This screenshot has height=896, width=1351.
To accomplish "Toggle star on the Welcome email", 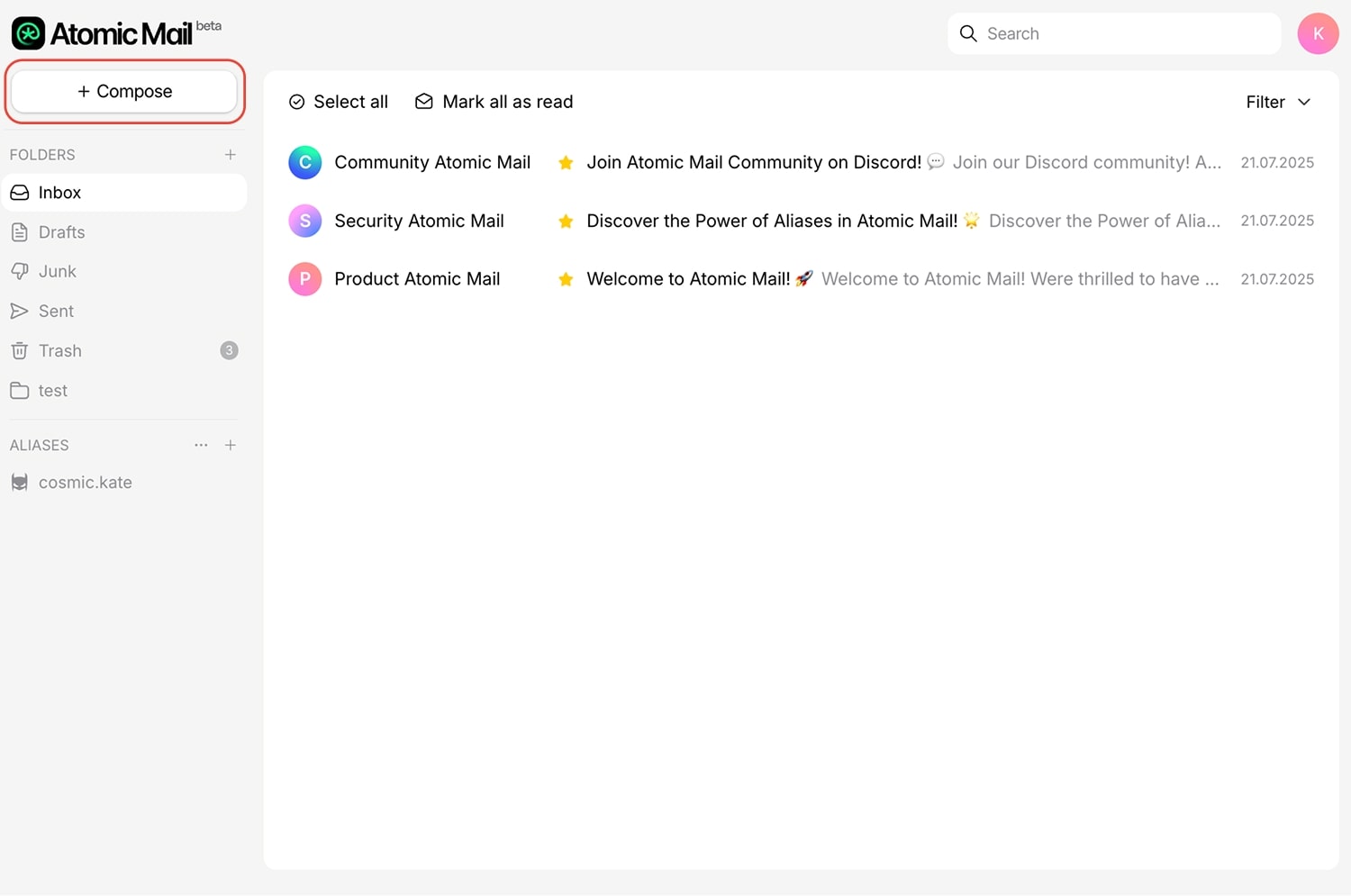I will pyautogui.click(x=566, y=279).
